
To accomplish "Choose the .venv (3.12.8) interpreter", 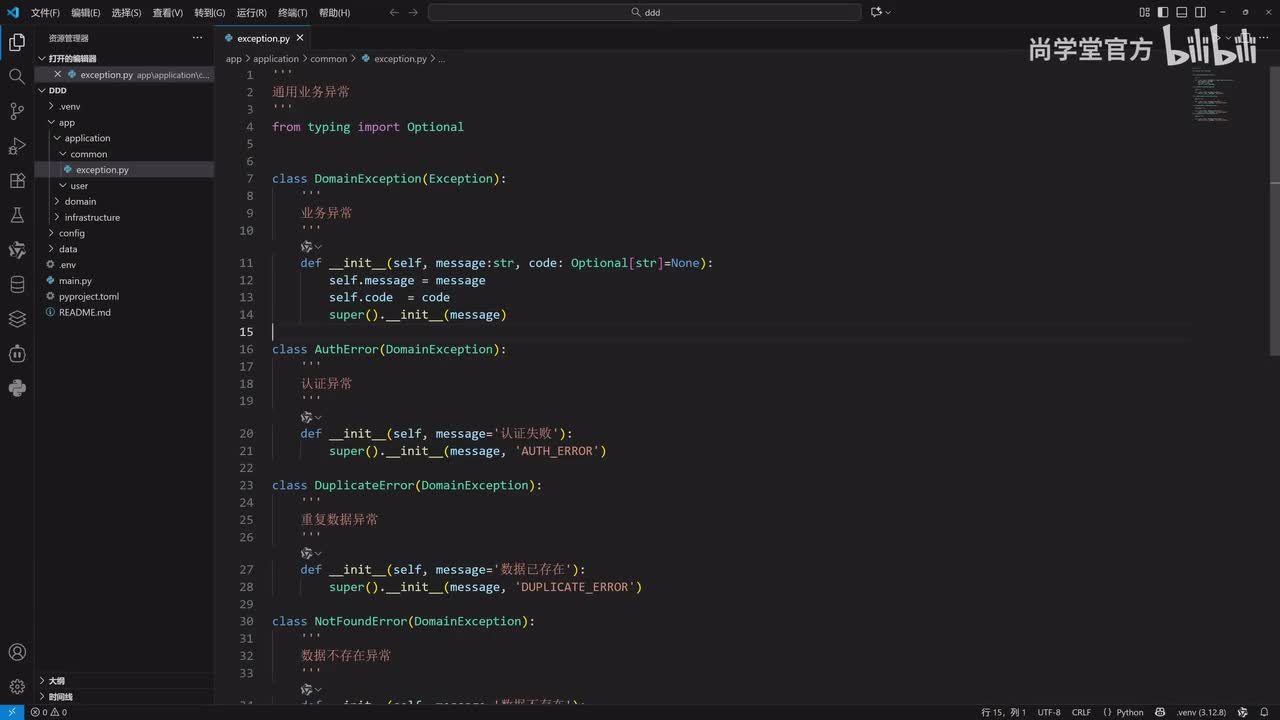I will coord(1203,712).
